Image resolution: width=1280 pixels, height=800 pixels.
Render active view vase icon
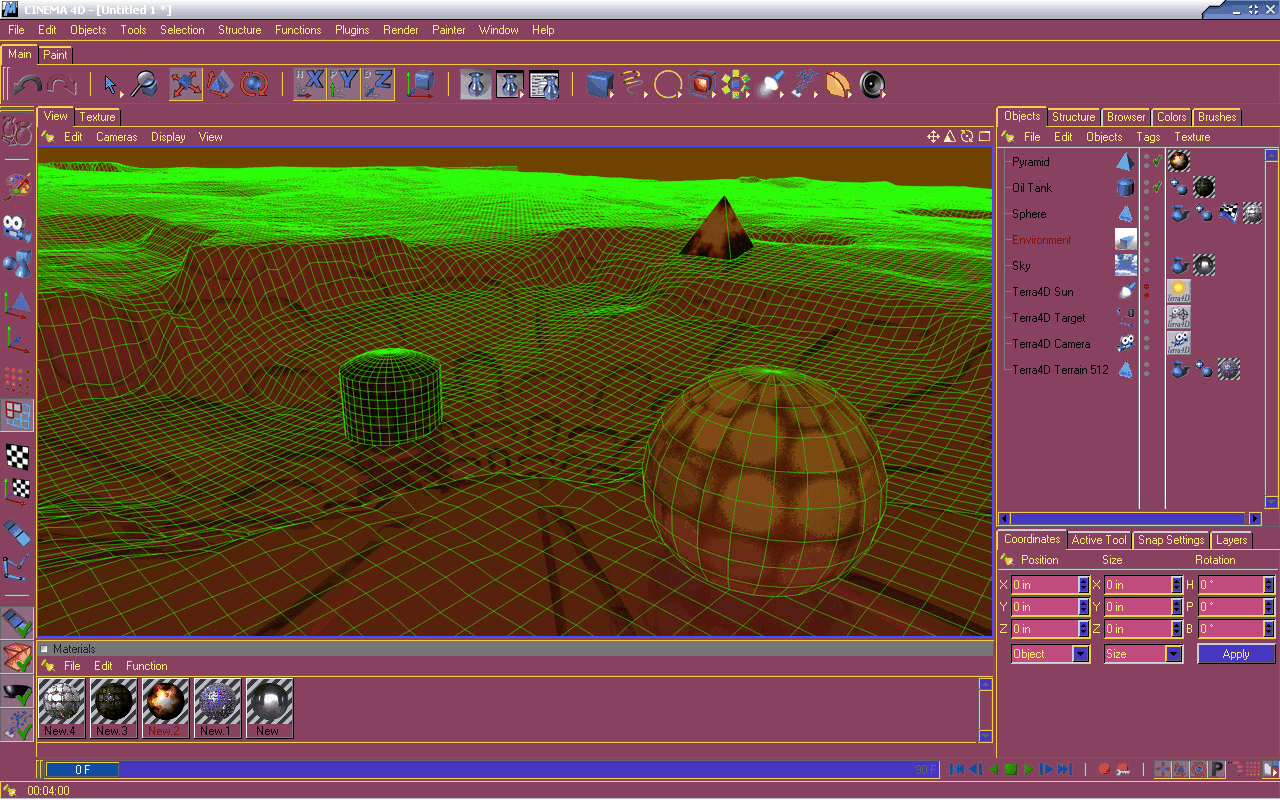(476, 85)
